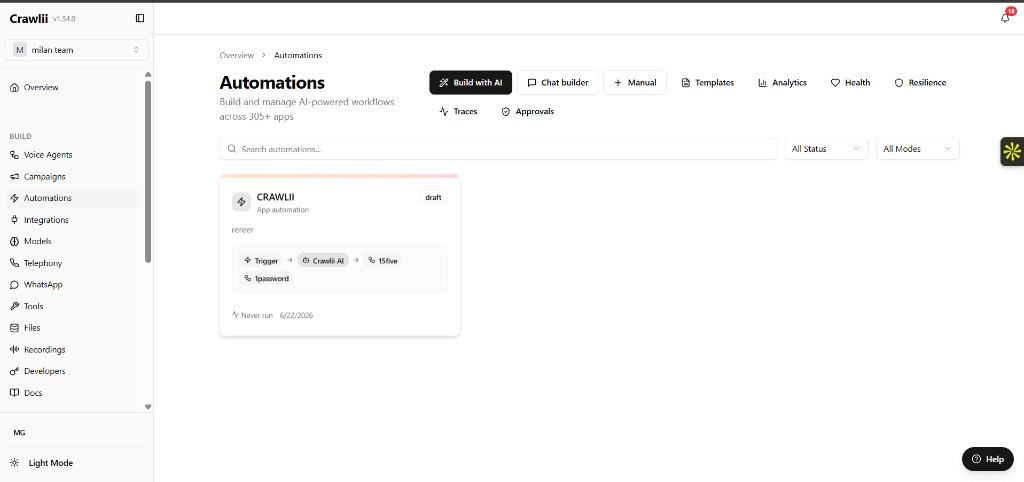
Task: Collapse the sidebar panel icon
Action: [140, 18]
